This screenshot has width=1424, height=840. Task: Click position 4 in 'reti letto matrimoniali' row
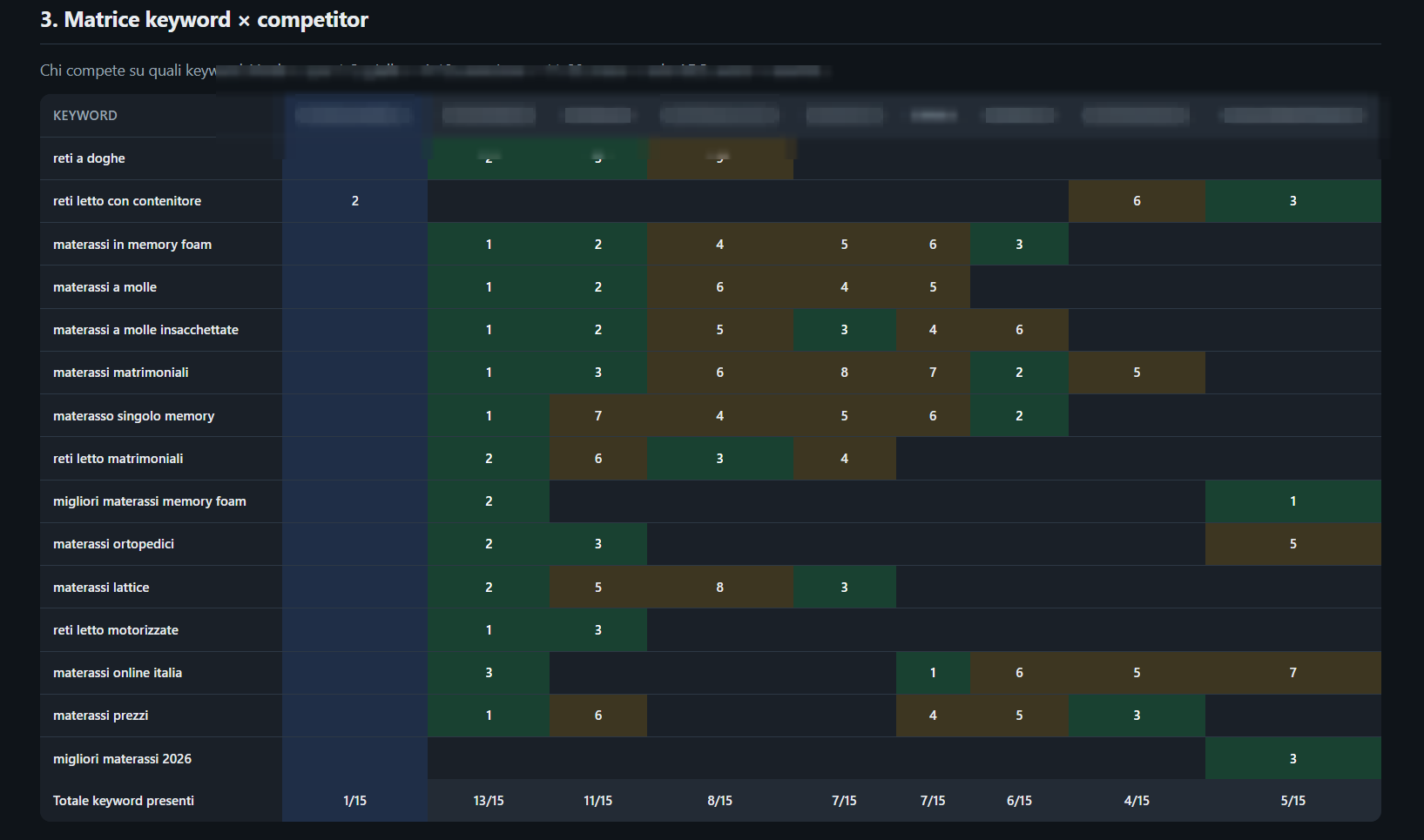pos(844,459)
